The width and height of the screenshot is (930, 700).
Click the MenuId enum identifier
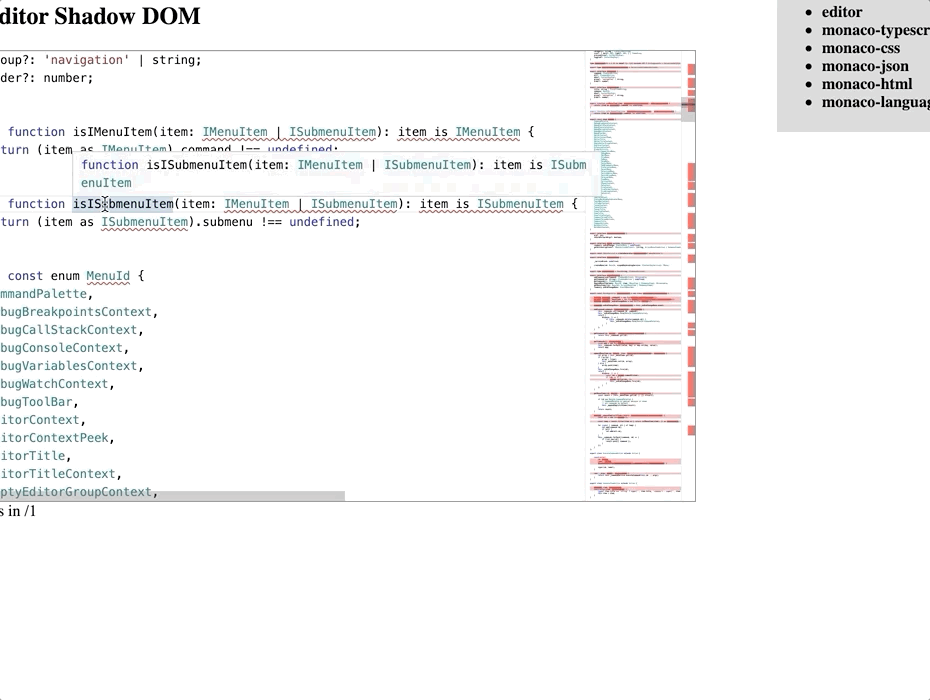pyautogui.click(x=108, y=276)
